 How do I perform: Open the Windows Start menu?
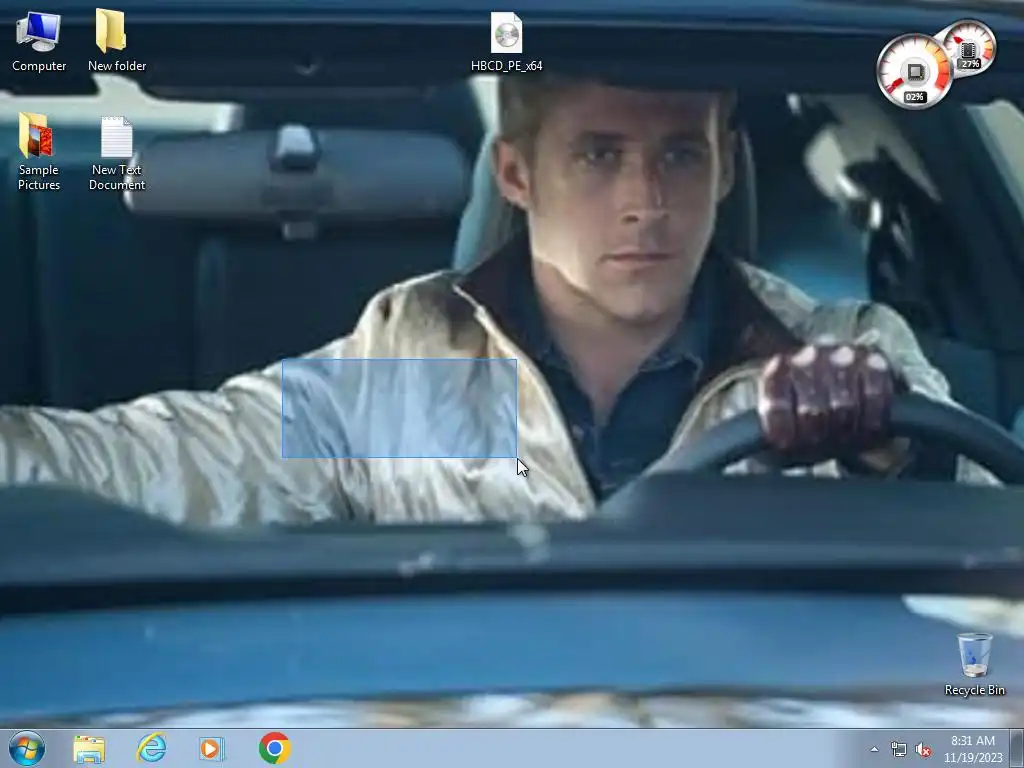[x=27, y=748]
